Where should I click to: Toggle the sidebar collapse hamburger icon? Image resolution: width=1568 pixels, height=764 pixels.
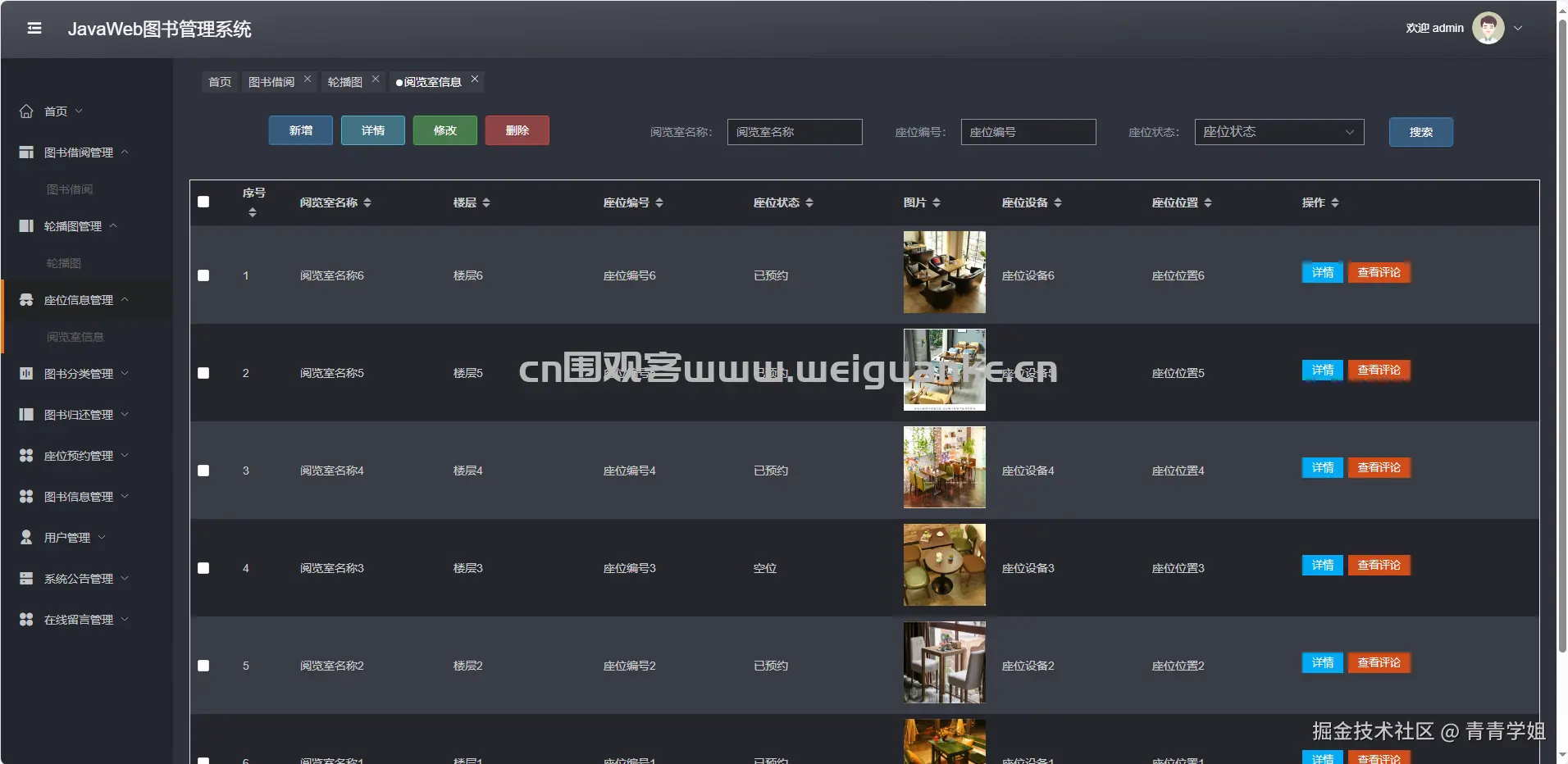tap(34, 29)
